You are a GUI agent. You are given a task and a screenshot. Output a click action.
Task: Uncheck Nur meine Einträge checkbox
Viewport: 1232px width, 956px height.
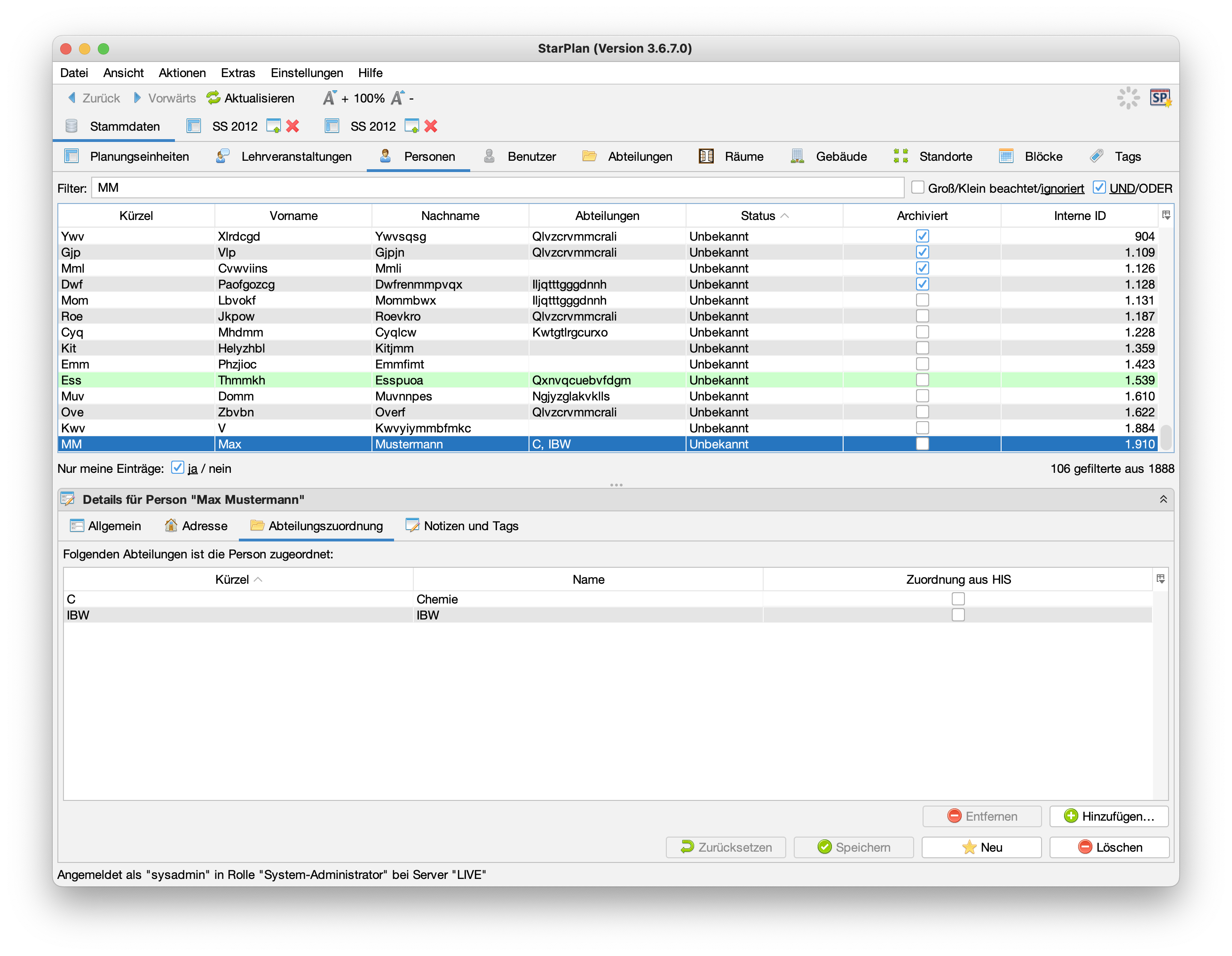(x=177, y=468)
